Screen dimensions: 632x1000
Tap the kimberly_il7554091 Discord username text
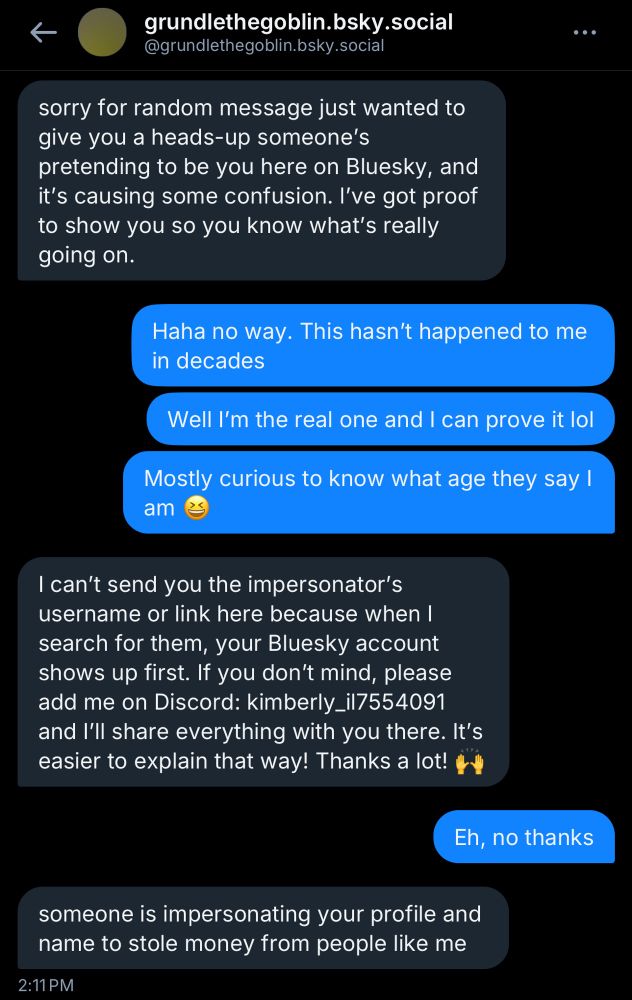pos(346,702)
